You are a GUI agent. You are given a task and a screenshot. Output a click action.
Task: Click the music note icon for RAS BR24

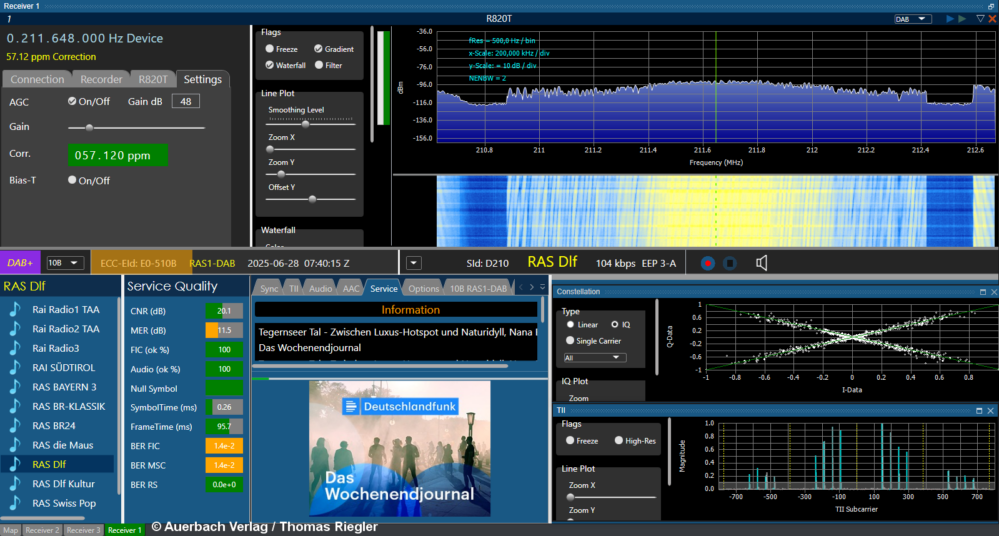click(x=15, y=426)
